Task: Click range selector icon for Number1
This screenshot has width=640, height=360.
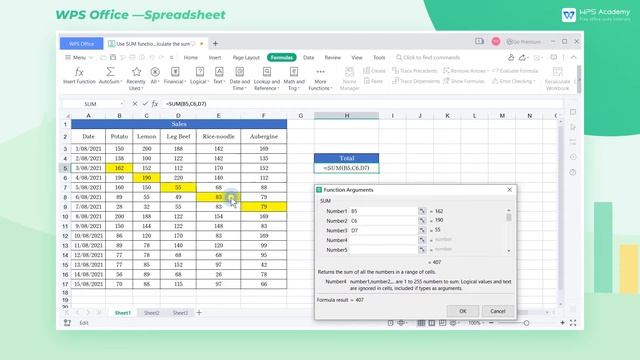Action: coord(422,211)
